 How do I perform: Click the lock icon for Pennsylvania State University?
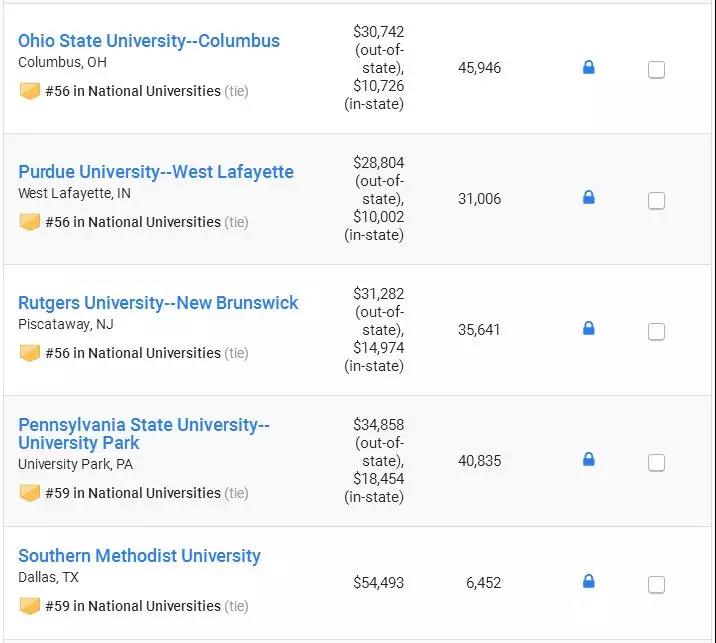[588, 460]
